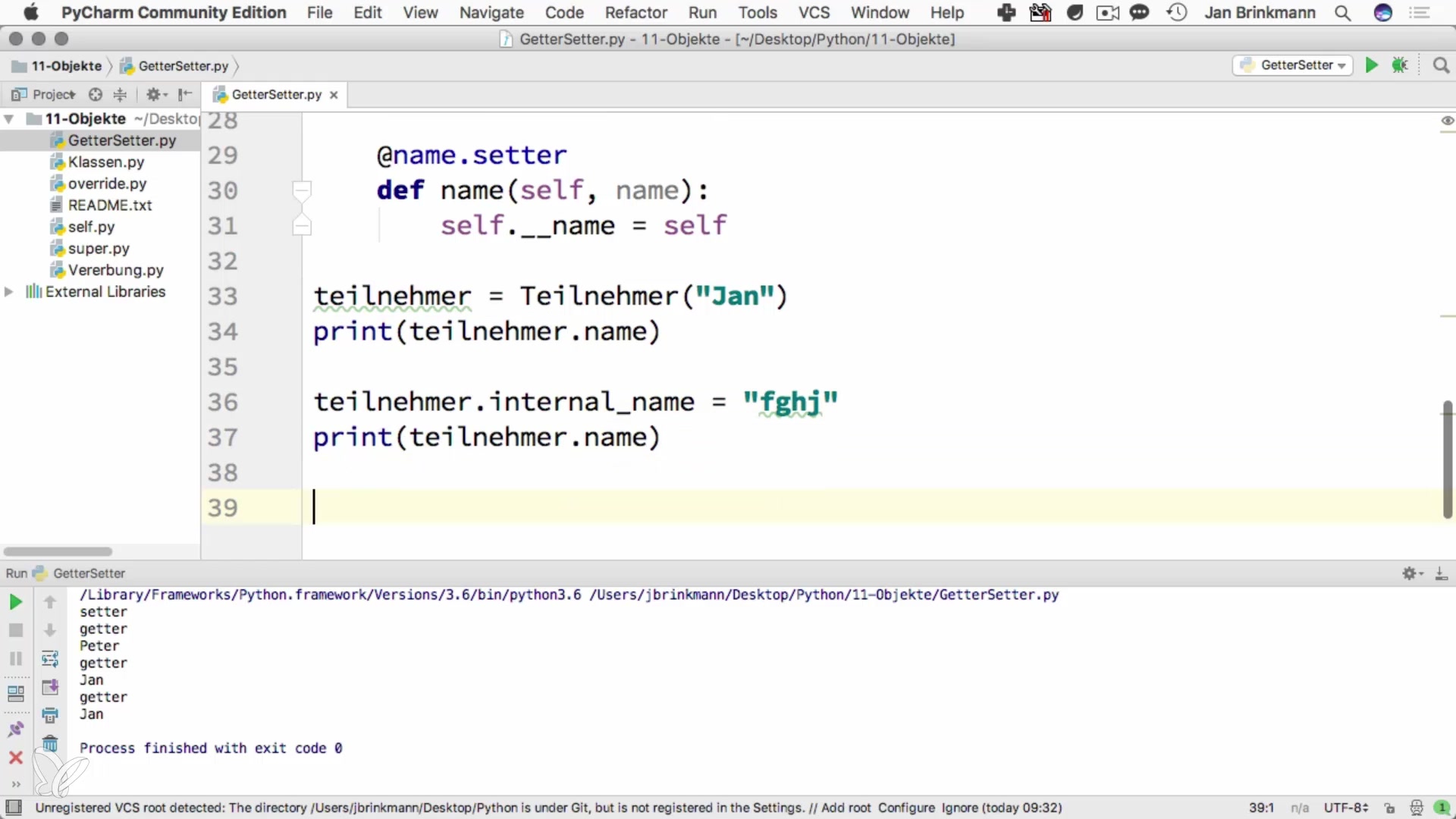Click the Add root link in status bar
The height and width of the screenshot is (819, 1456).
[x=846, y=808]
